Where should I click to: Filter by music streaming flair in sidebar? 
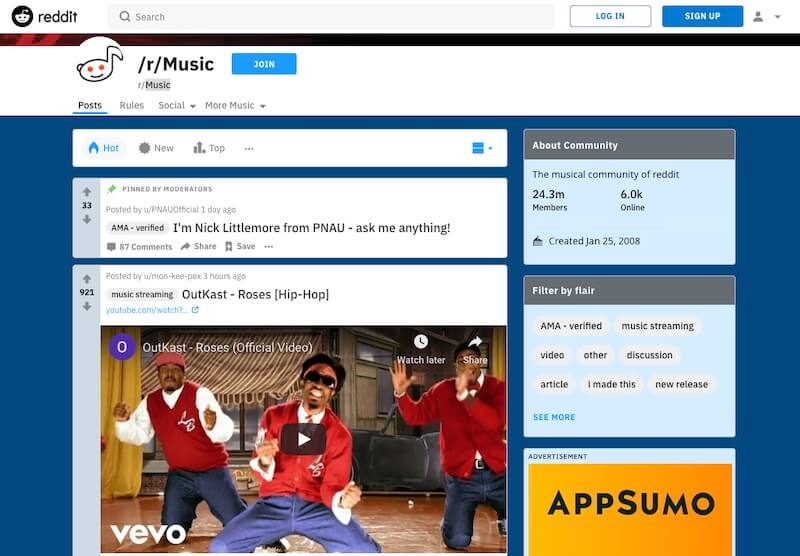[658, 326]
